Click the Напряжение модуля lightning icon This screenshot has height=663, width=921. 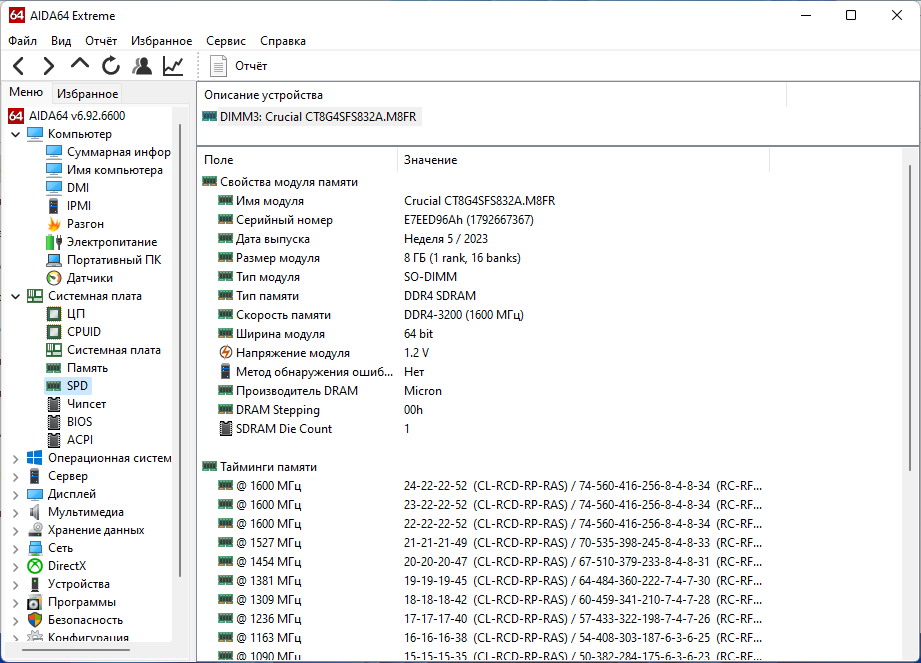[x=226, y=352]
